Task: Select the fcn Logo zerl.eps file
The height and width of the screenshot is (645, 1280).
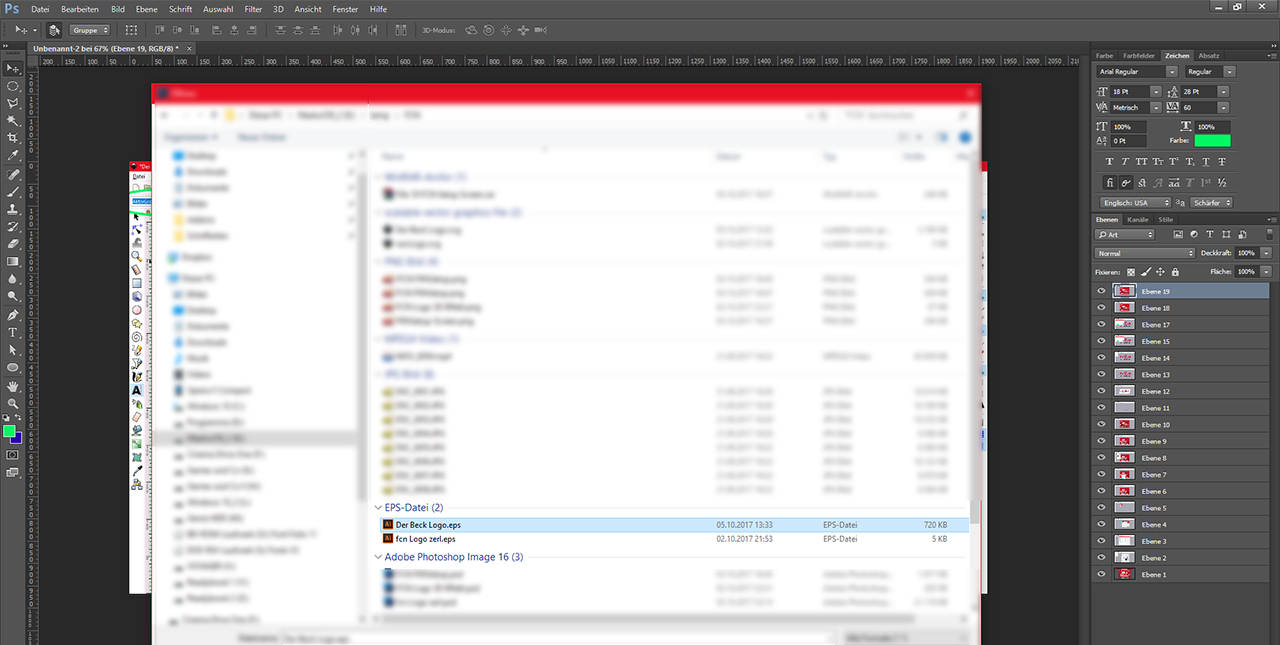Action: [425, 539]
